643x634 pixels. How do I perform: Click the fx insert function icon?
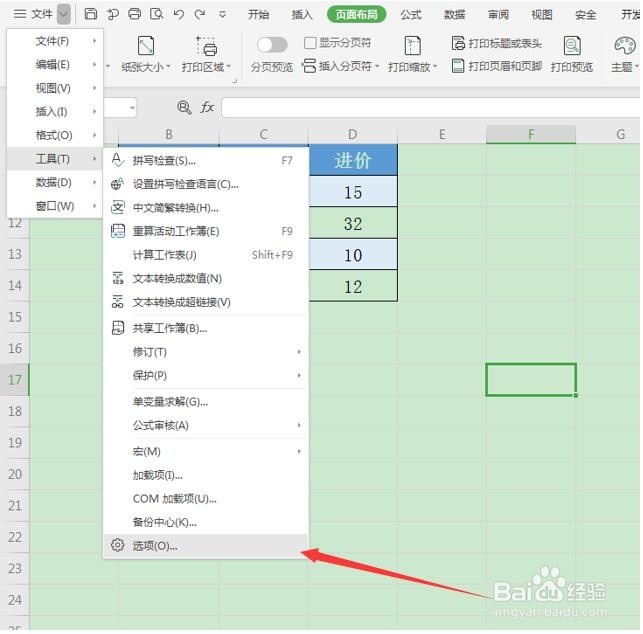[x=207, y=107]
